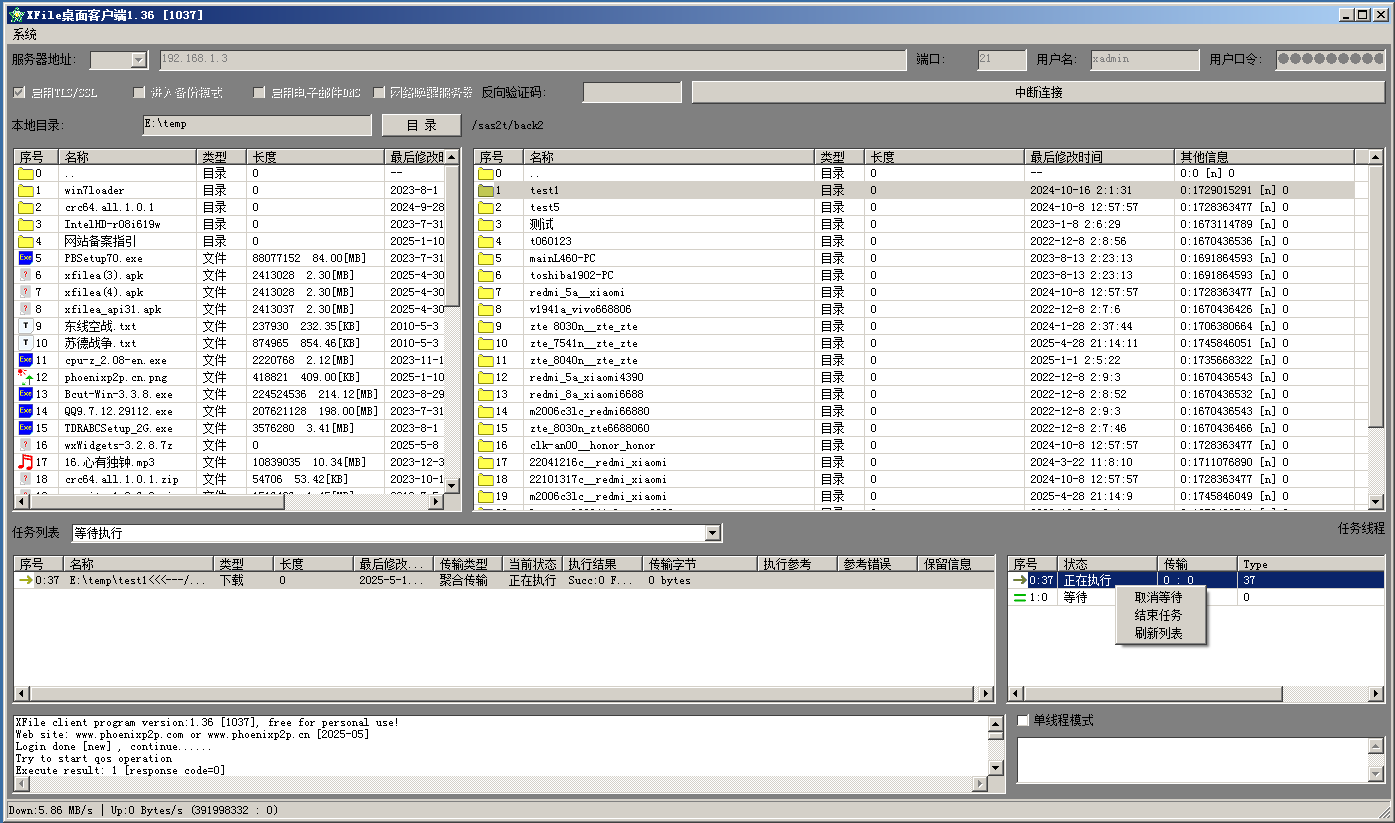Screen dimensions: 1395x823
Task: Click the 本地目录 path input field
Action: tap(256, 125)
